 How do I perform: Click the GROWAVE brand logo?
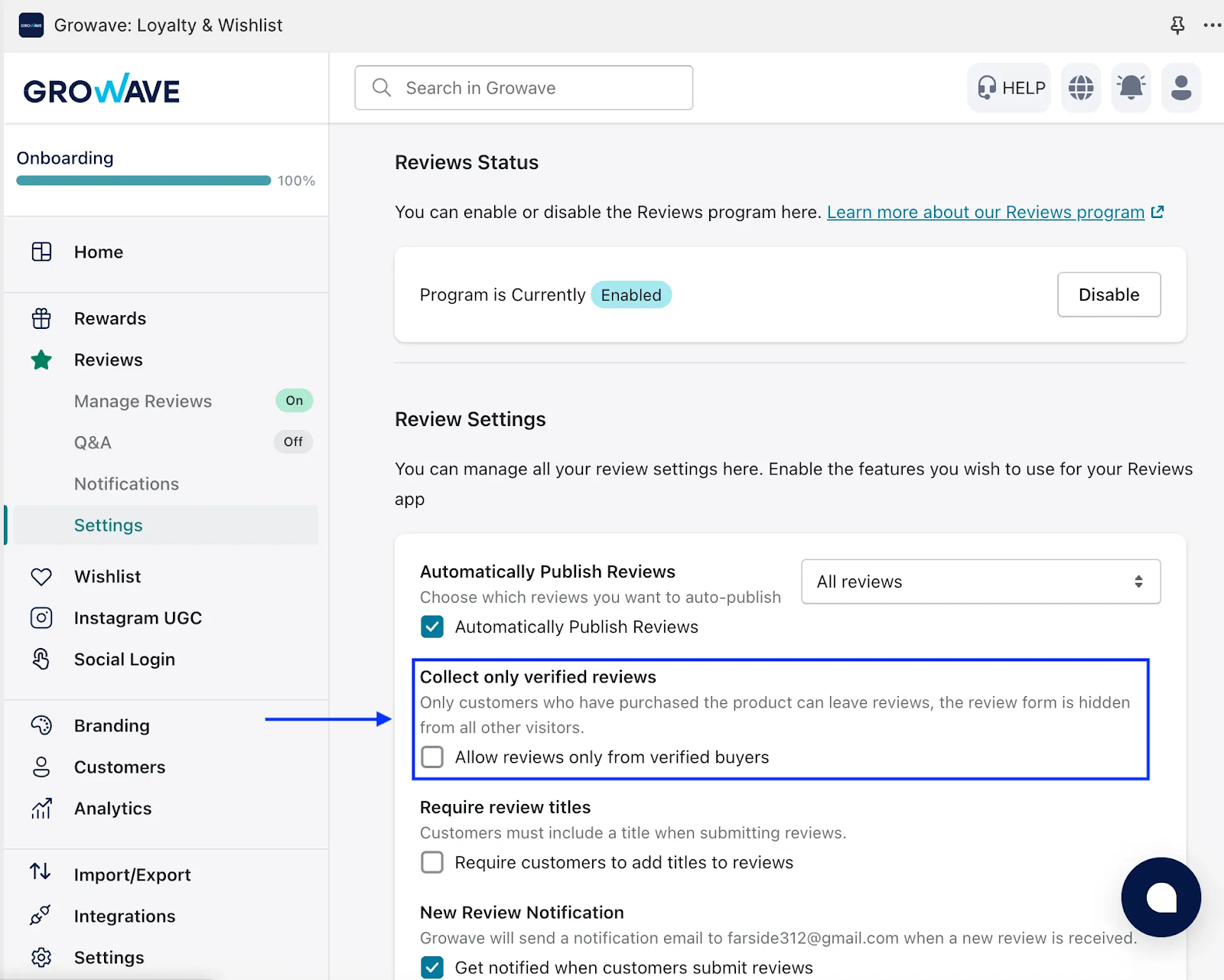(x=102, y=90)
